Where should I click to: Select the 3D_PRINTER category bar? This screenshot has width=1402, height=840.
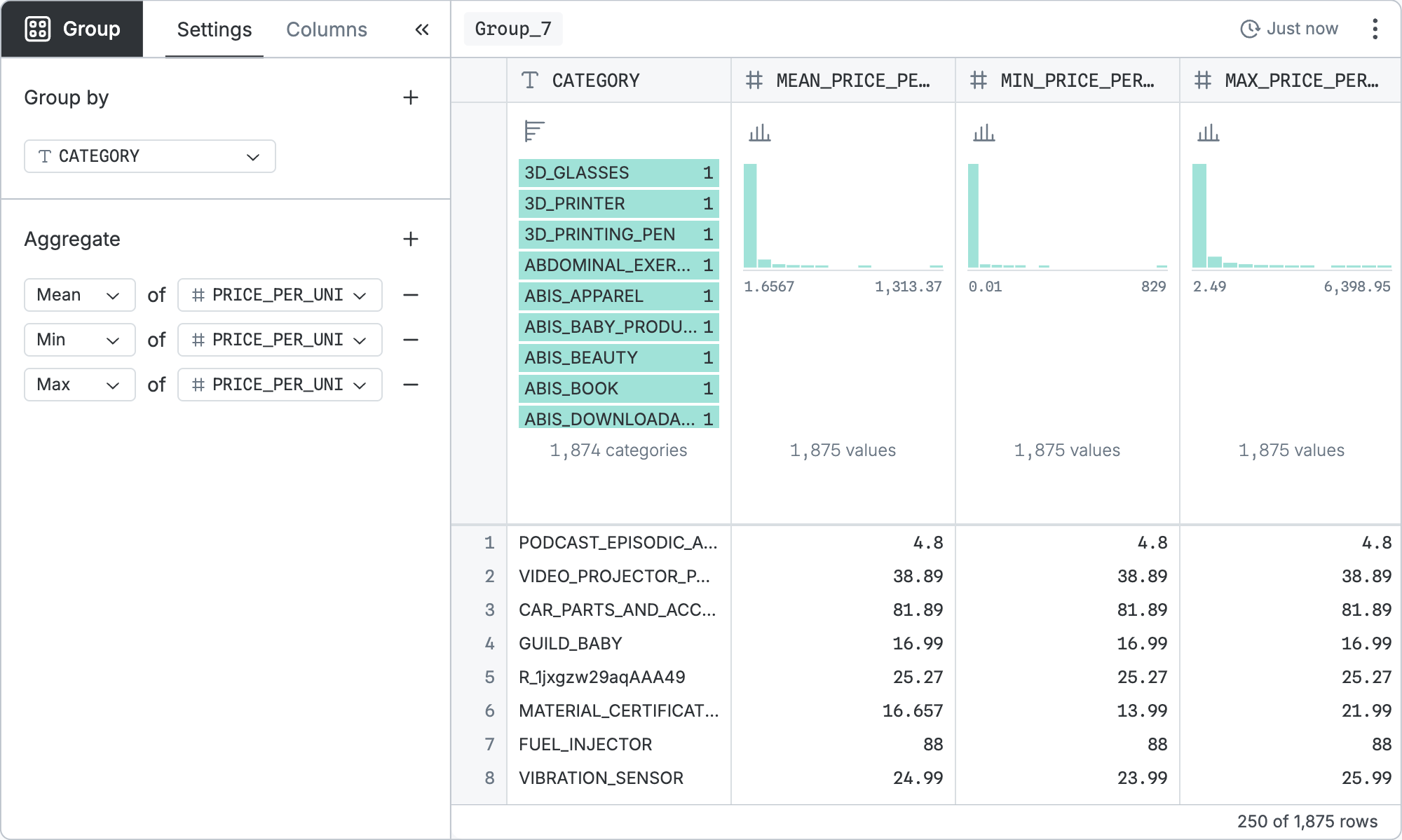(618, 204)
